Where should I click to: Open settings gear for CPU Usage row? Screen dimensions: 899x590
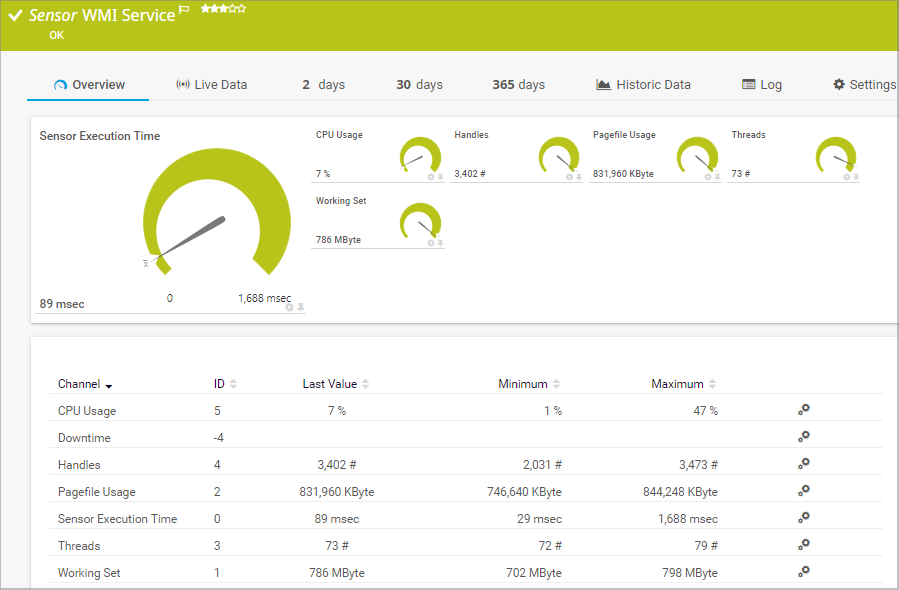point(803,410)
